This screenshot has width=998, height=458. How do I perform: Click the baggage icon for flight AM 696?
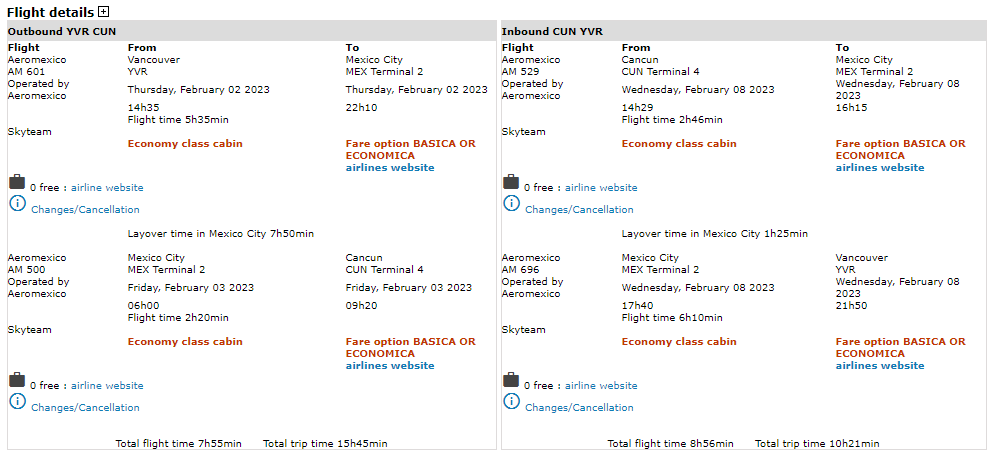(x=511, y=380)
